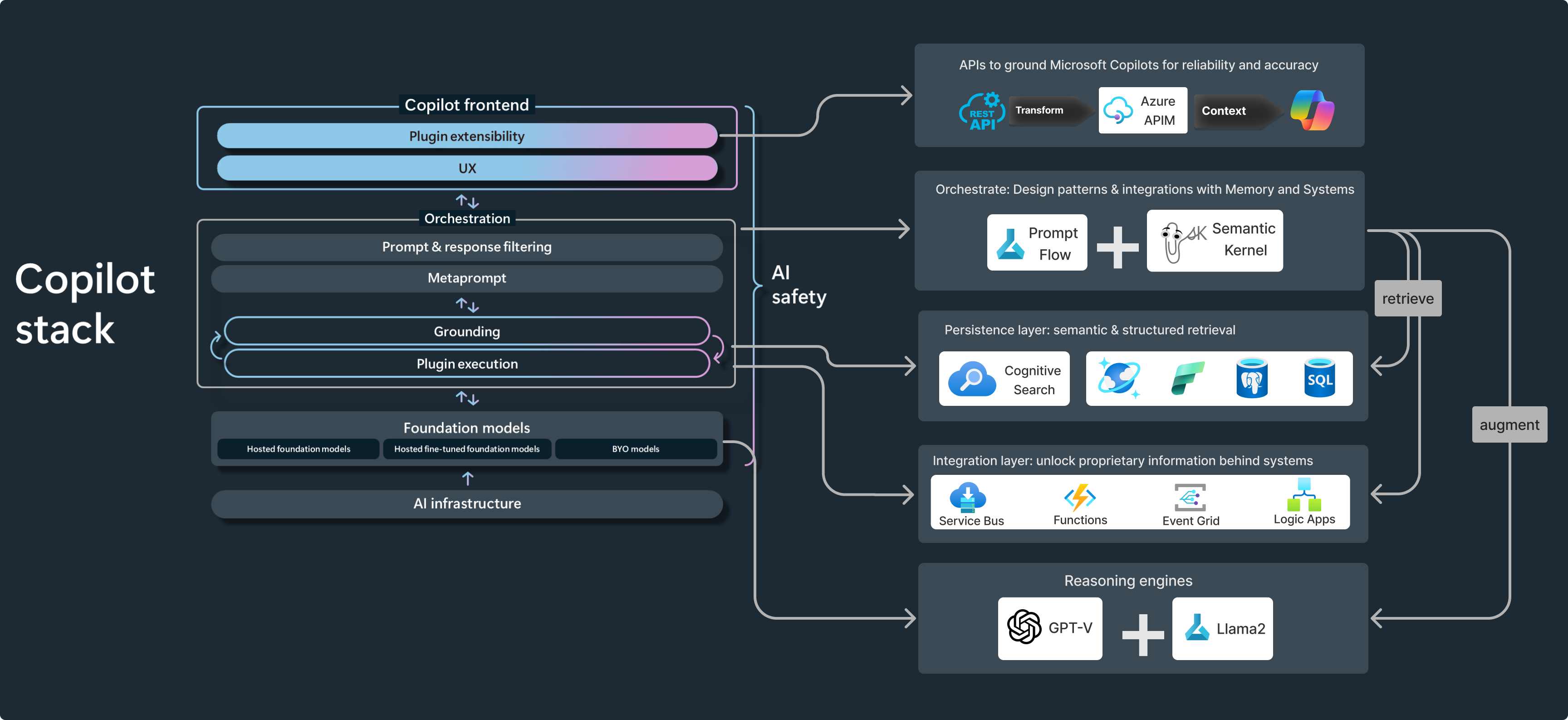Screen dimensions: 1568x720
Task: Select the Hosted foundation models segment
Action: 298,449
